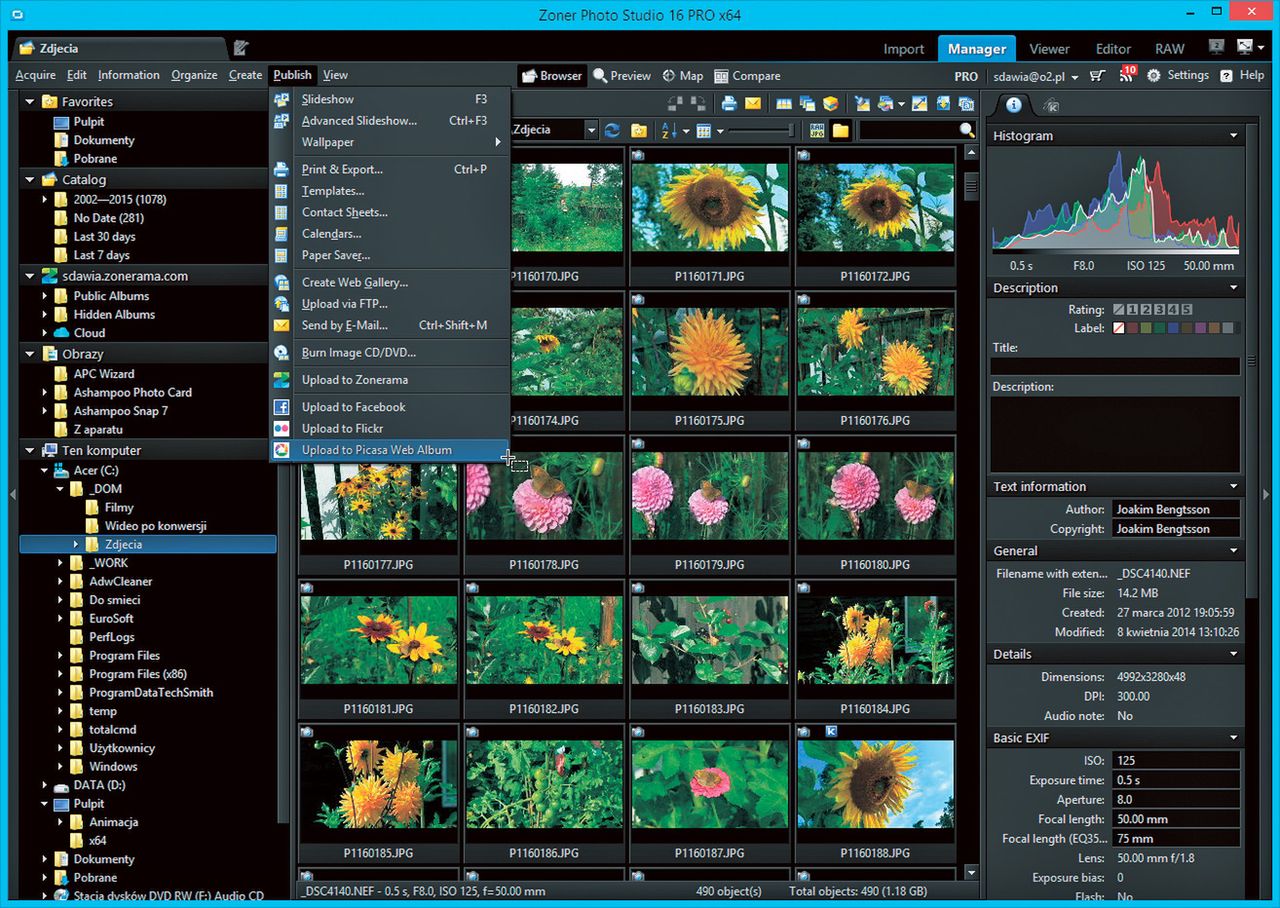Viewport: 1280px width, 908px height.
Task: Click the magnifier icon in the search box
Action: 966,130
